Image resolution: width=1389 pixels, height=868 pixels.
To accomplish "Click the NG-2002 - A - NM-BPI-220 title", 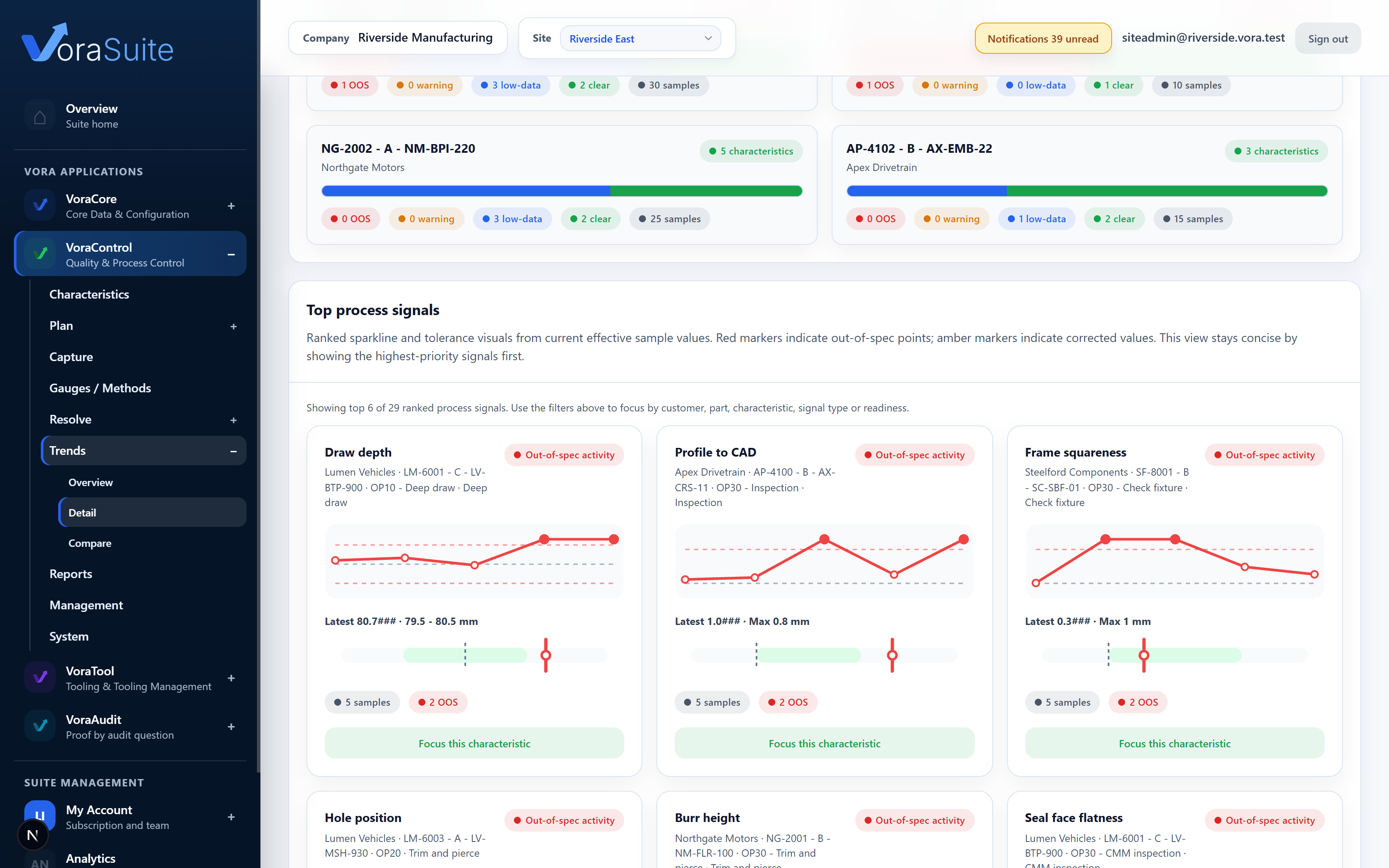I will [398, 149].
